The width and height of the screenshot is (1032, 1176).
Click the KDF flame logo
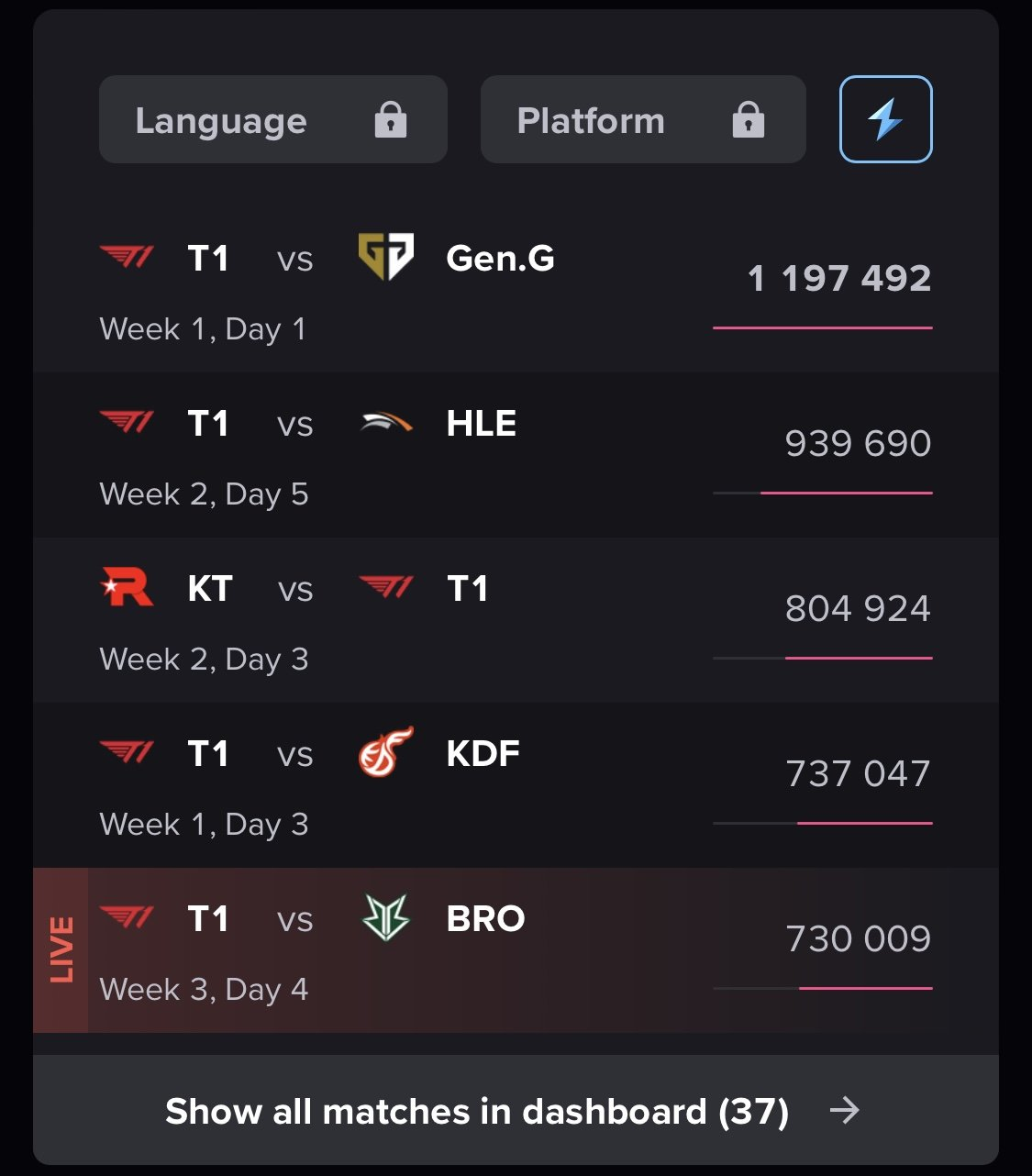[385, 752]
